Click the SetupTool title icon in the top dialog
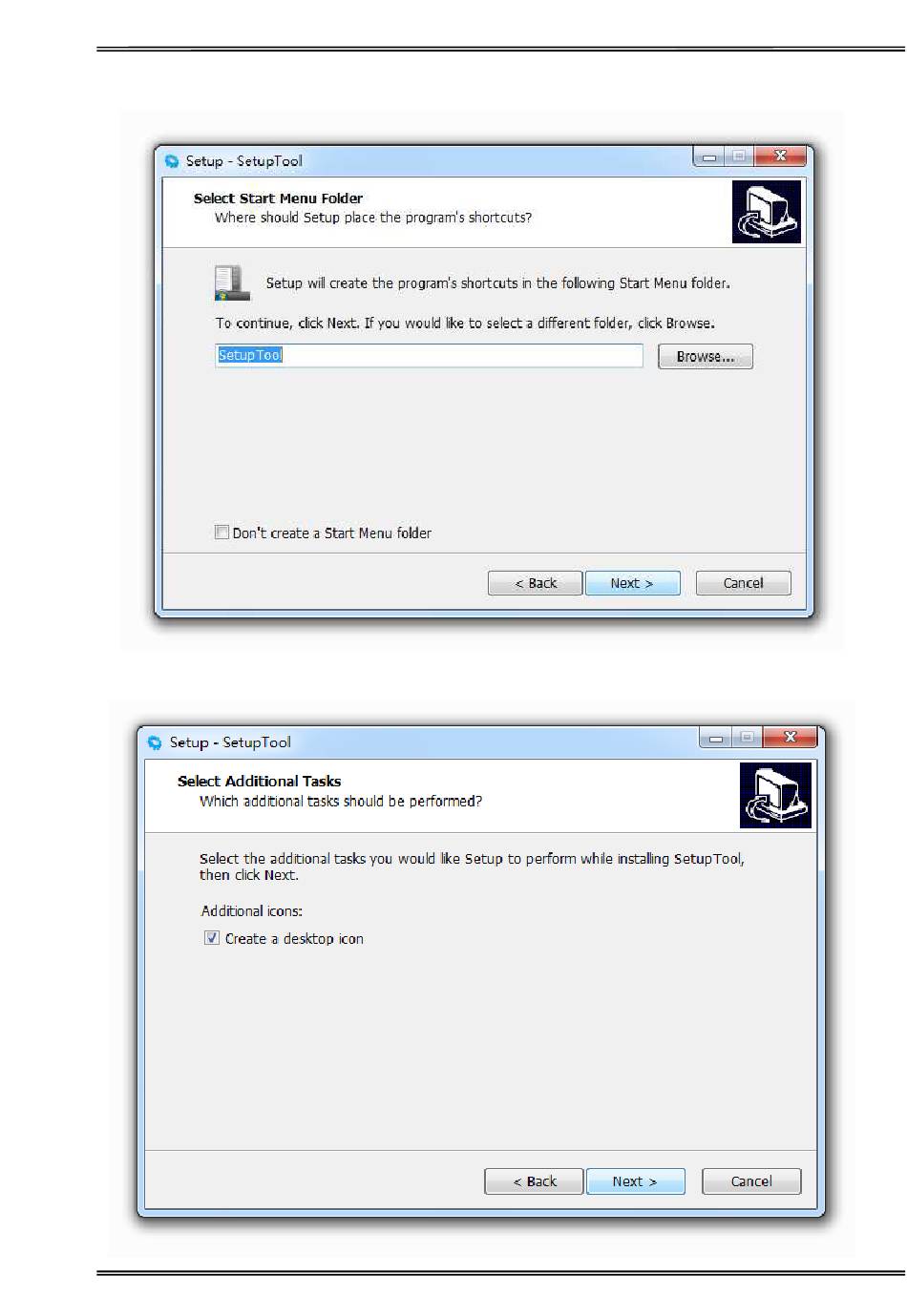 click(172, 161)
